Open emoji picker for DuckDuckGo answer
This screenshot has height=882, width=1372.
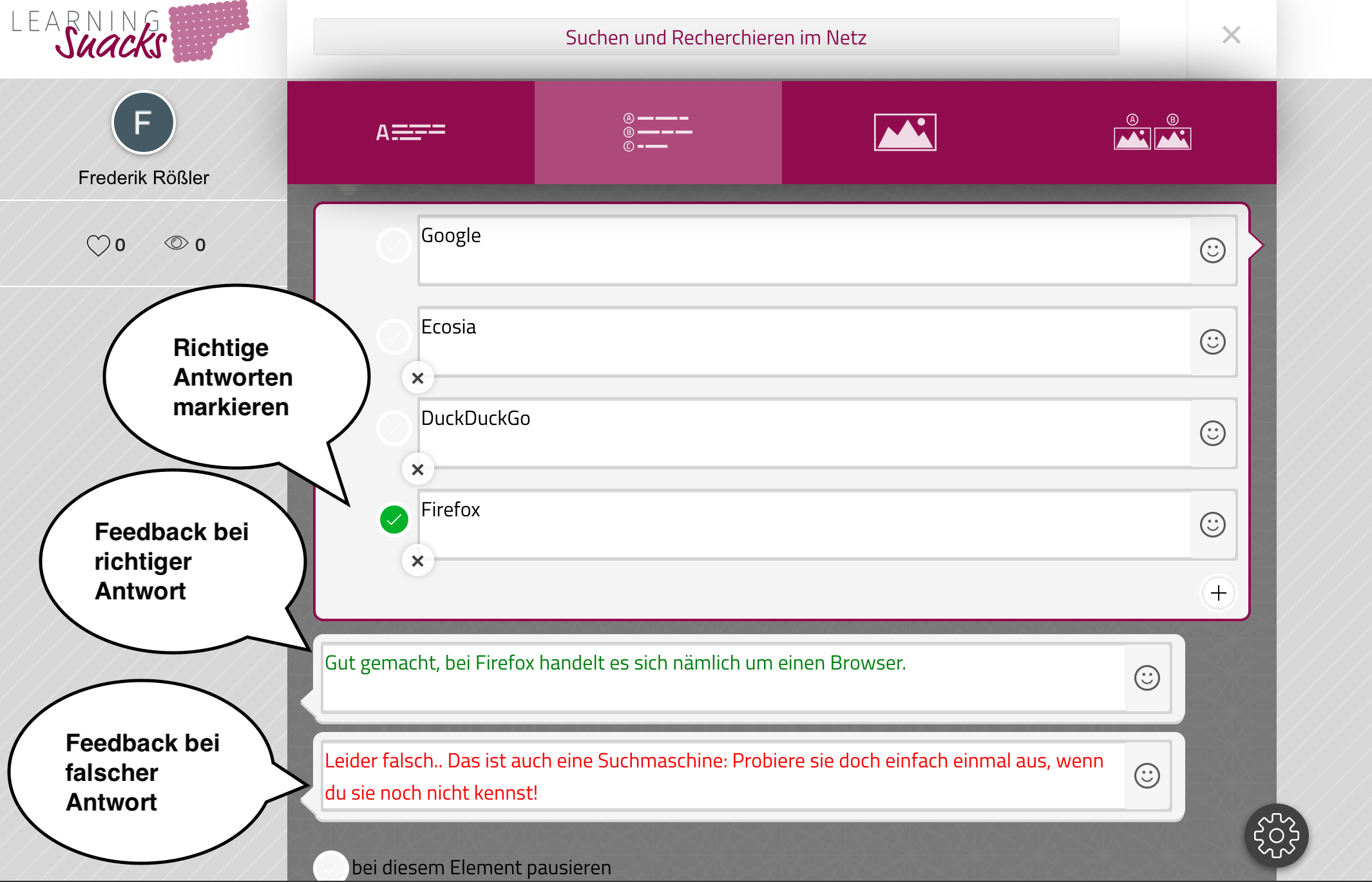[x=1212, y=433]
